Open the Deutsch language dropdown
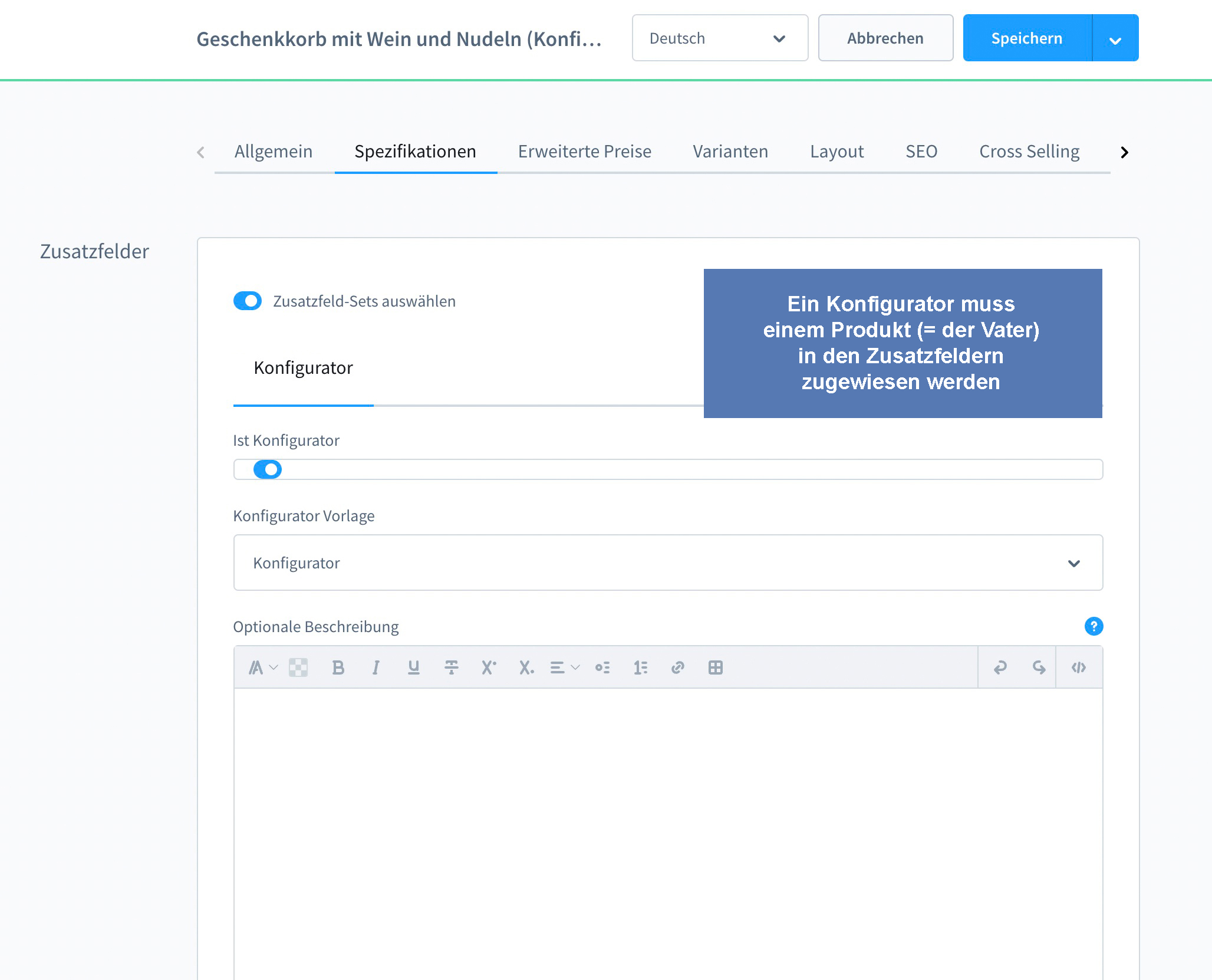Viewport: 1212px width, 980px height. pos(720,38)
